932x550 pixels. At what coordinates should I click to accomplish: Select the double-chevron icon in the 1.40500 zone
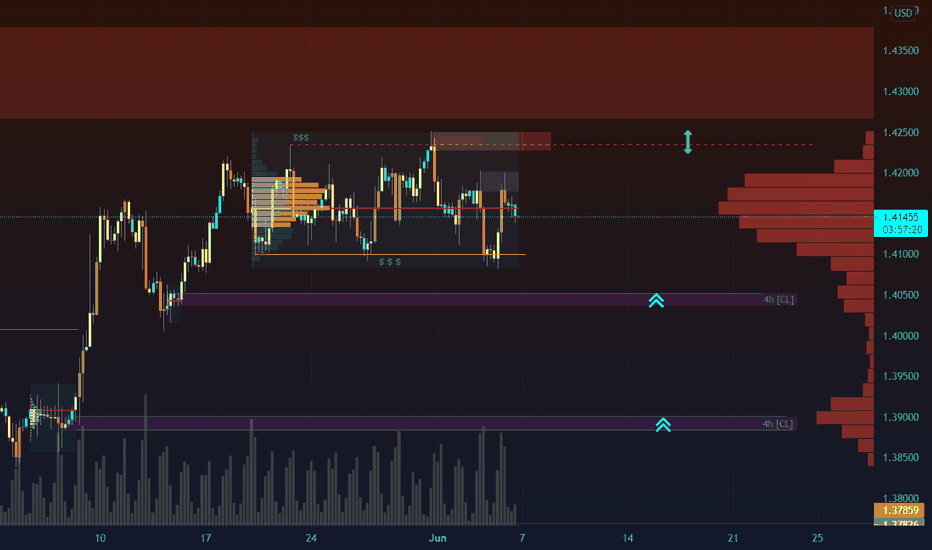point(656,300)
